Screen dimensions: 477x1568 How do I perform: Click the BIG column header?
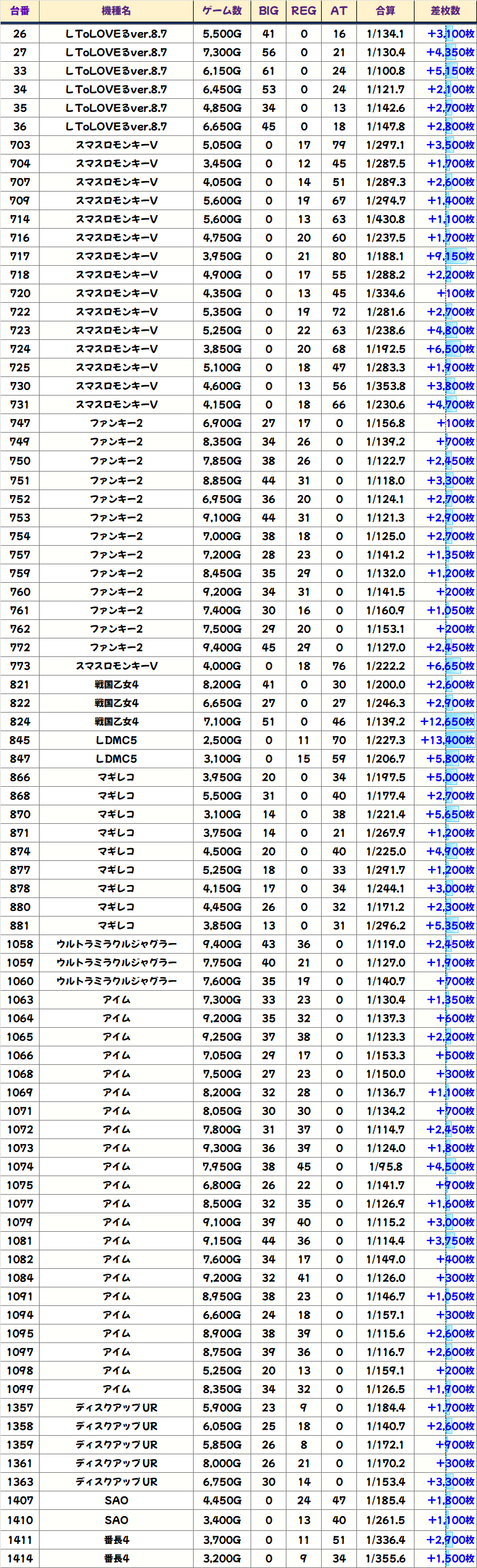269,11
